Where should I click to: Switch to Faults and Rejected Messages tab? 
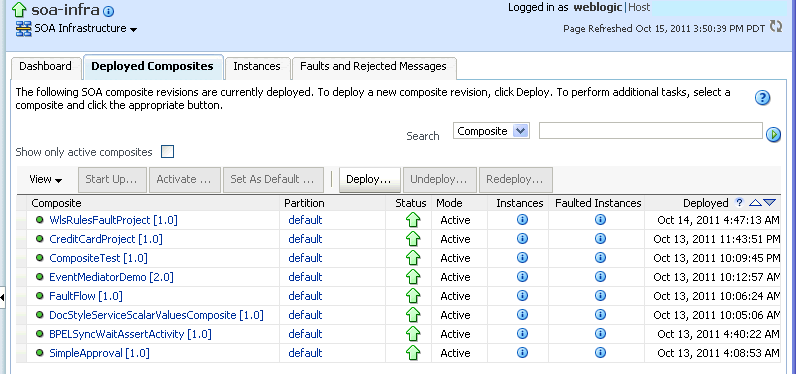[x=374, y=66]
